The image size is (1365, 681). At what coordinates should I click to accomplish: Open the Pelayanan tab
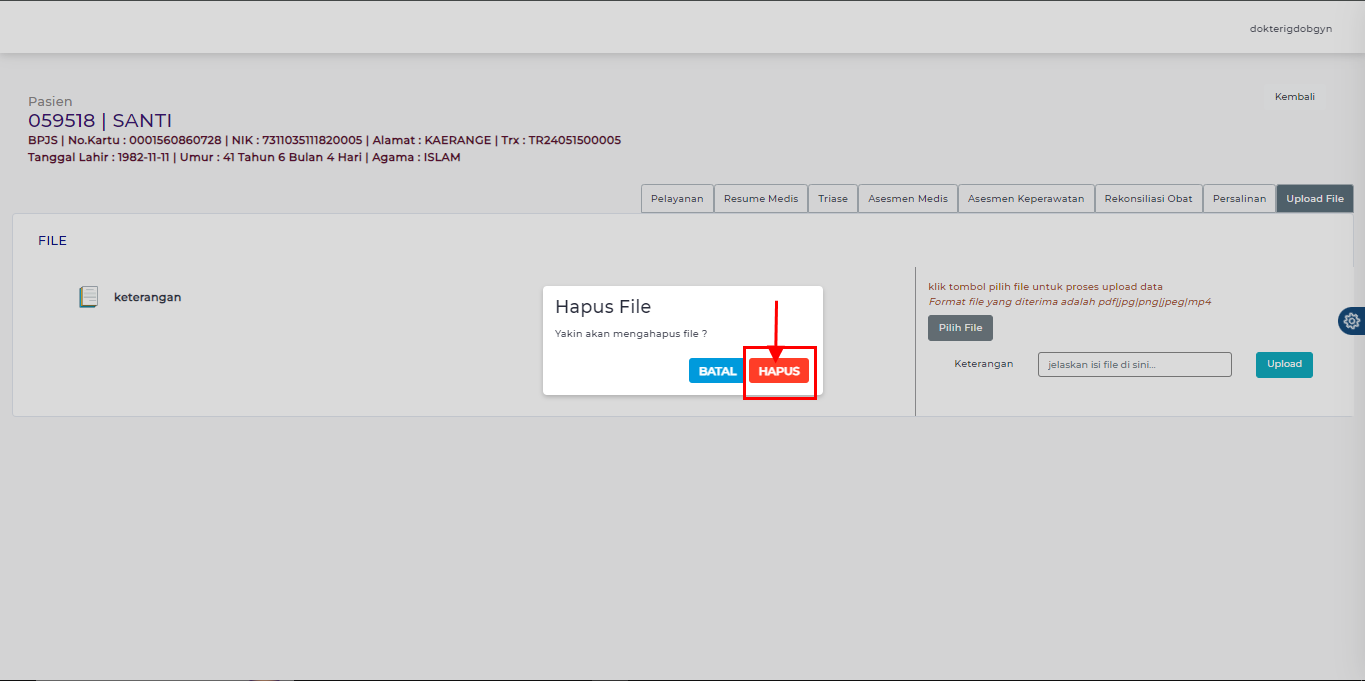(x=677, y=199)
